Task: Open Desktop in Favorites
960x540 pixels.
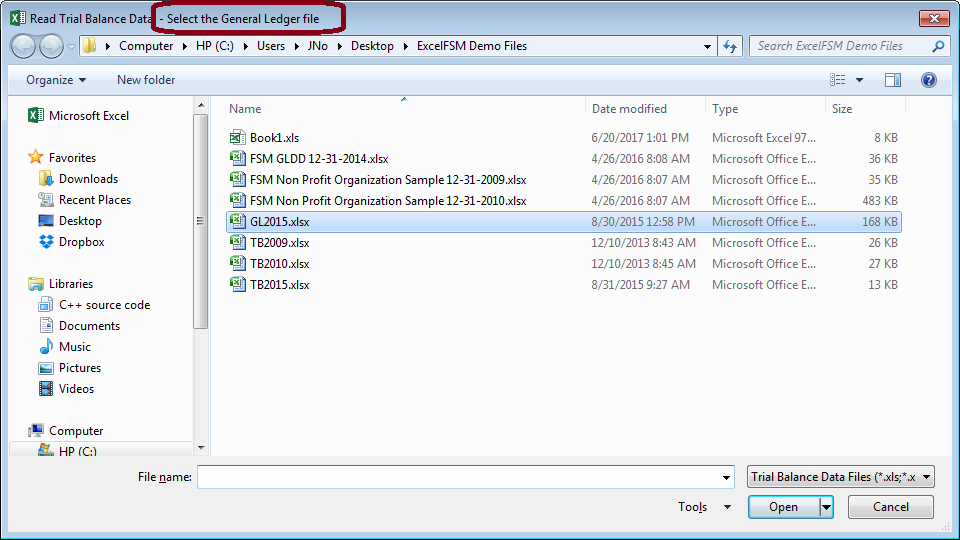Action: point(70,221)
